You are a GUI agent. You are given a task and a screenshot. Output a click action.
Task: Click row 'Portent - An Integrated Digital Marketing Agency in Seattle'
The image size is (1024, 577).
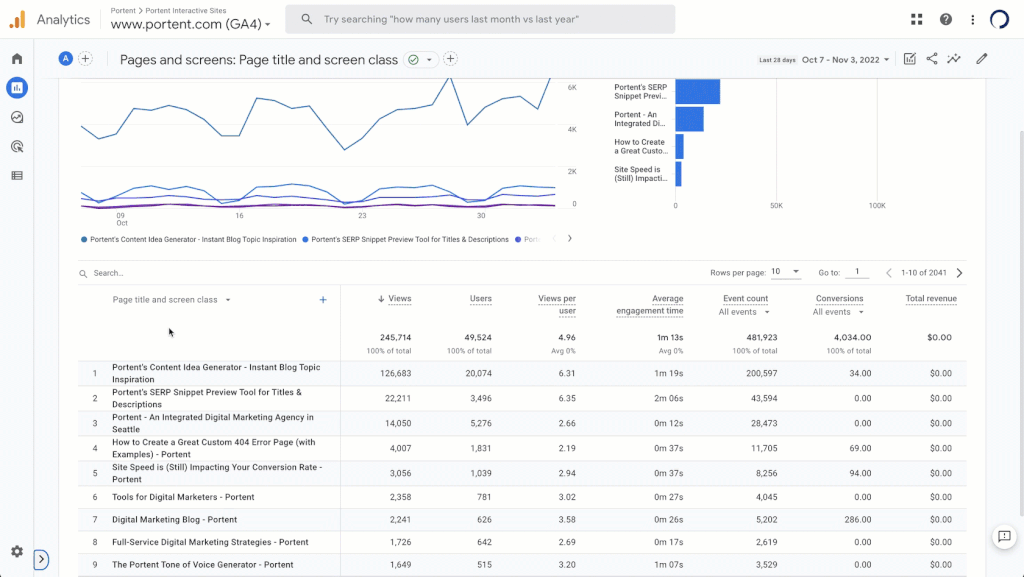point(522,423)
